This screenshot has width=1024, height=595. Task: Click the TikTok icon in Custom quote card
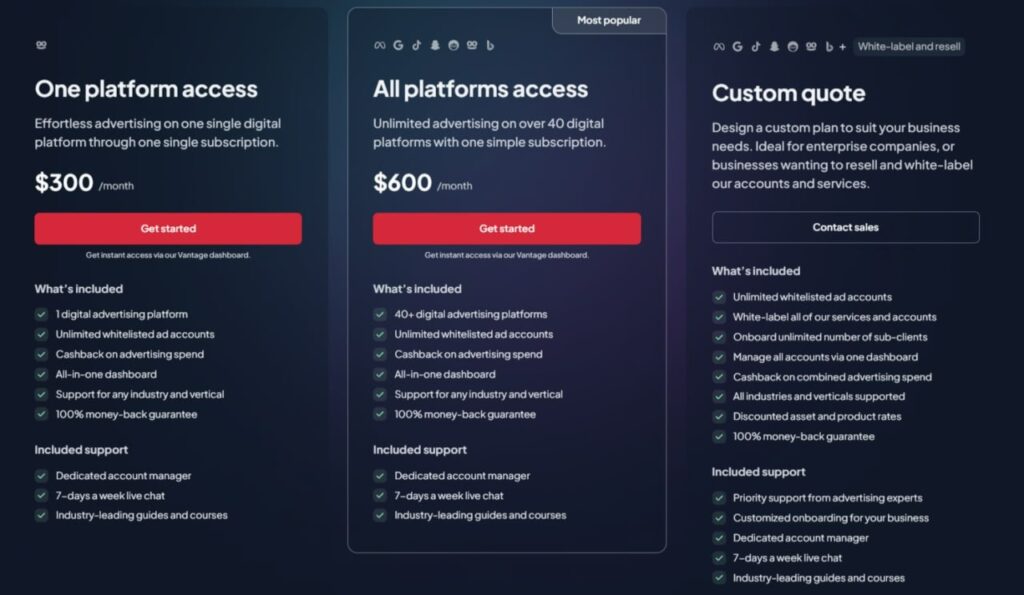point(755,46)
